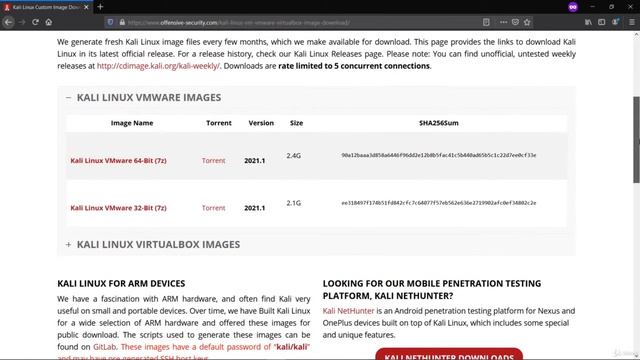640x360 pixels.
Task: Click the 64-Bit SHA256Sum hash text
Action: click(x=439, y=155)
